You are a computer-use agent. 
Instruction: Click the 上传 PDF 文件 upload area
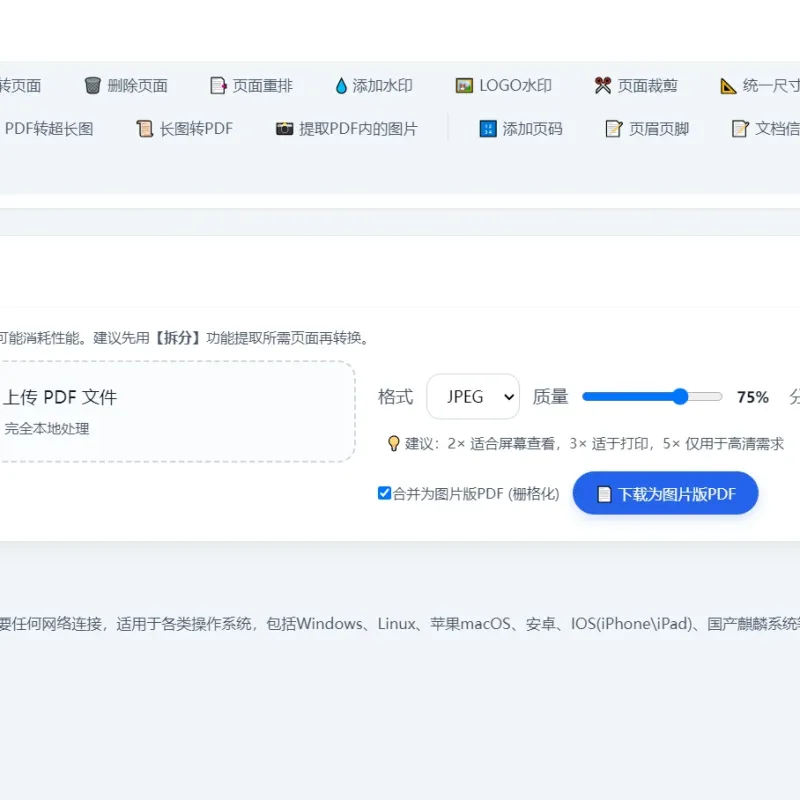click(x=177, y=411)
